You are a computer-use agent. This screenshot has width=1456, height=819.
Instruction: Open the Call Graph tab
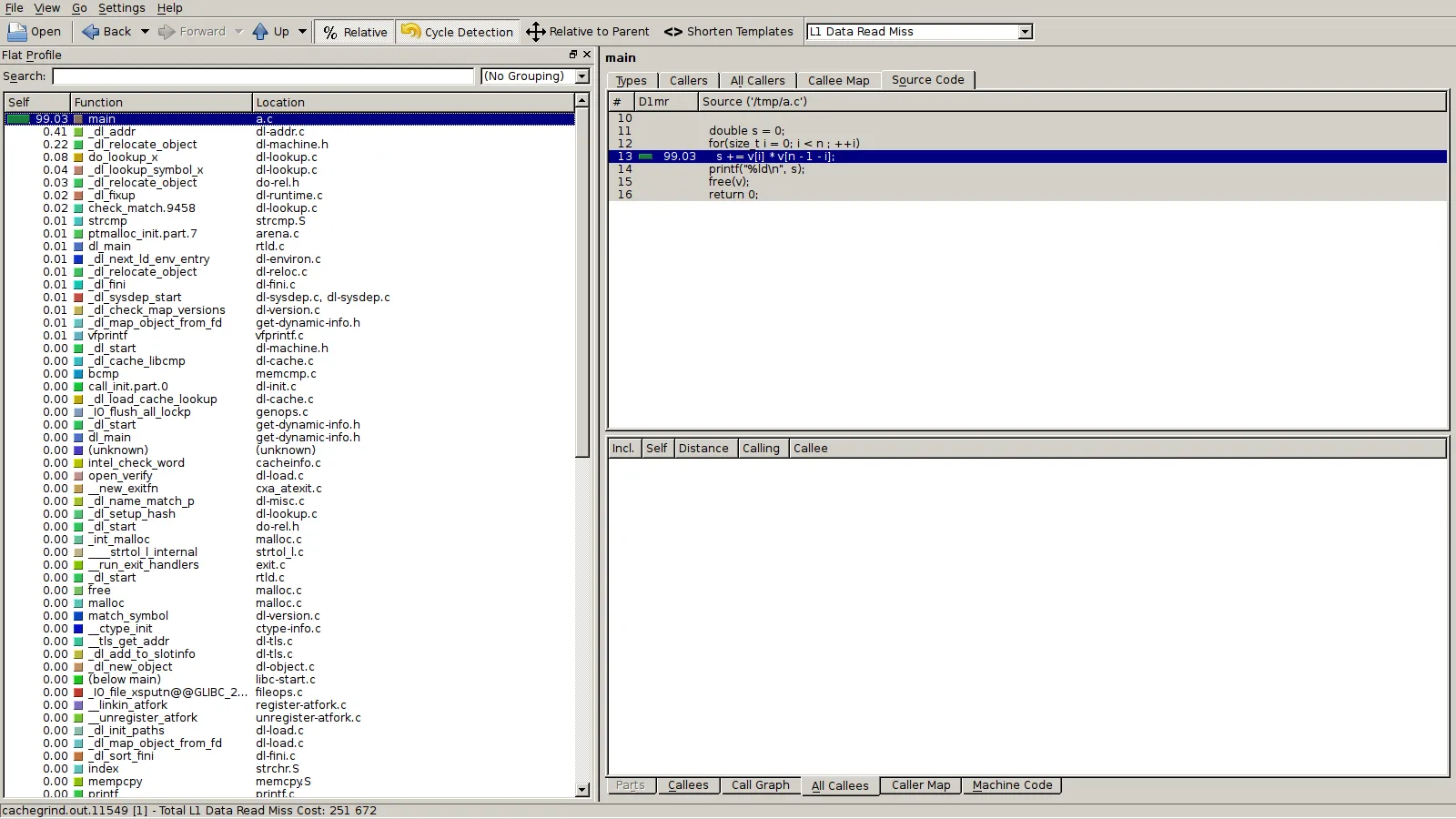(x=761, y=785)
